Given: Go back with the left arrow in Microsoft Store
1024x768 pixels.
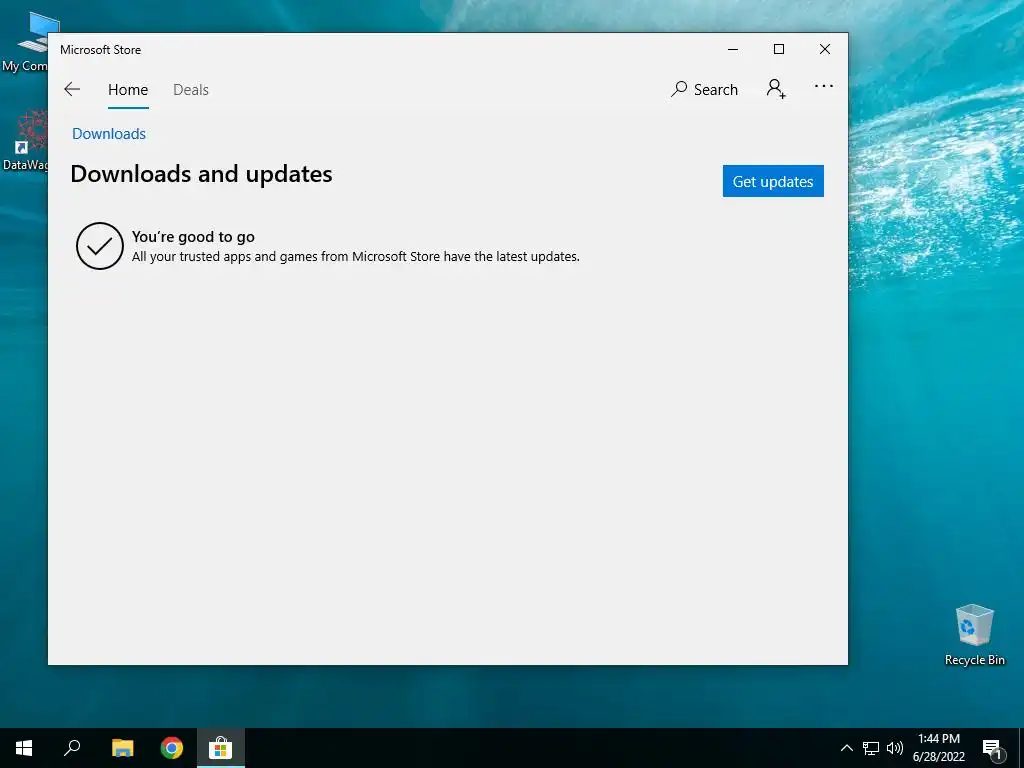Looking at the screenshot, I should click(72, 89).
